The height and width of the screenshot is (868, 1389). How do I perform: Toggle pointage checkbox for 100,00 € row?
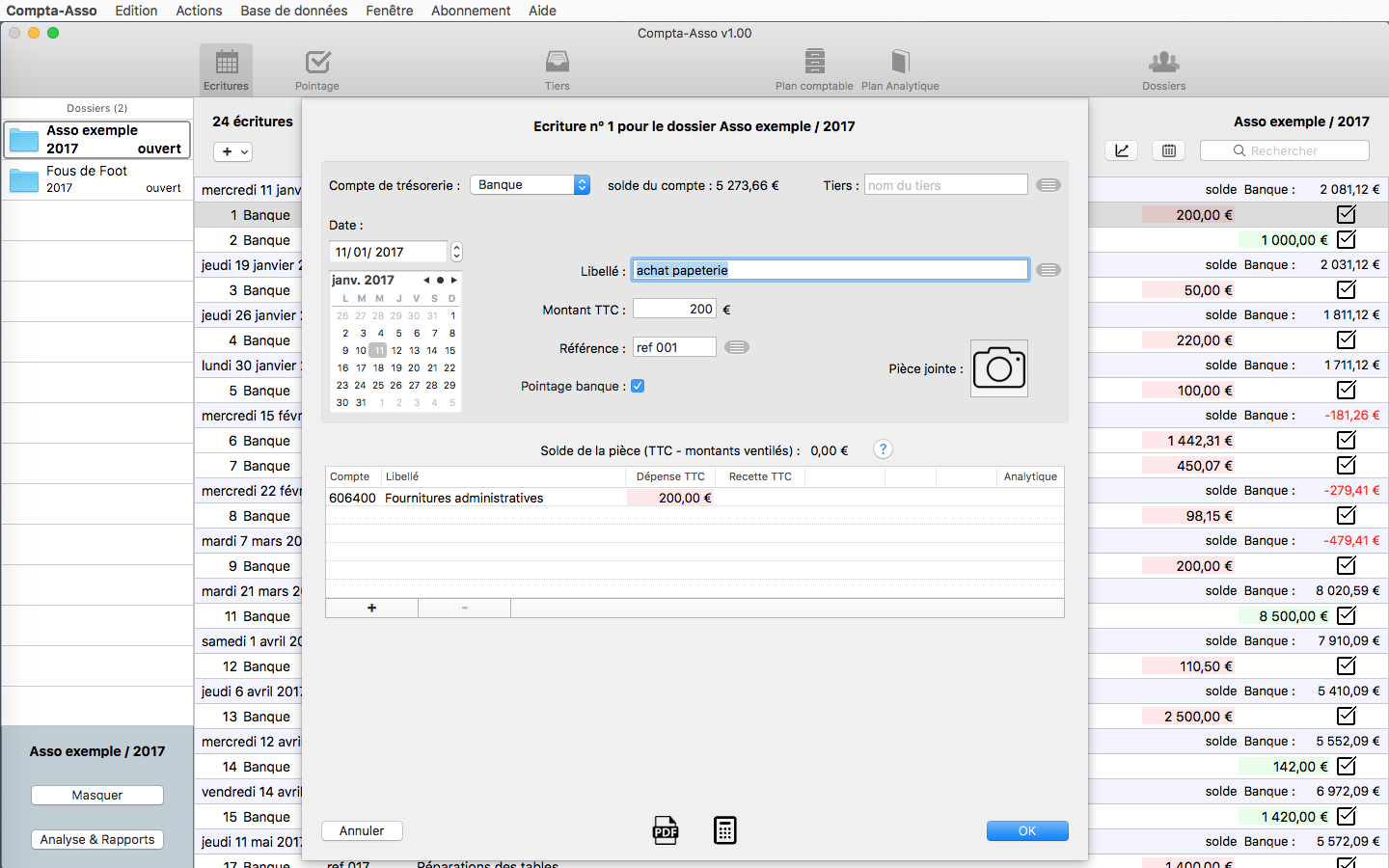click(x=1347, y=390)
